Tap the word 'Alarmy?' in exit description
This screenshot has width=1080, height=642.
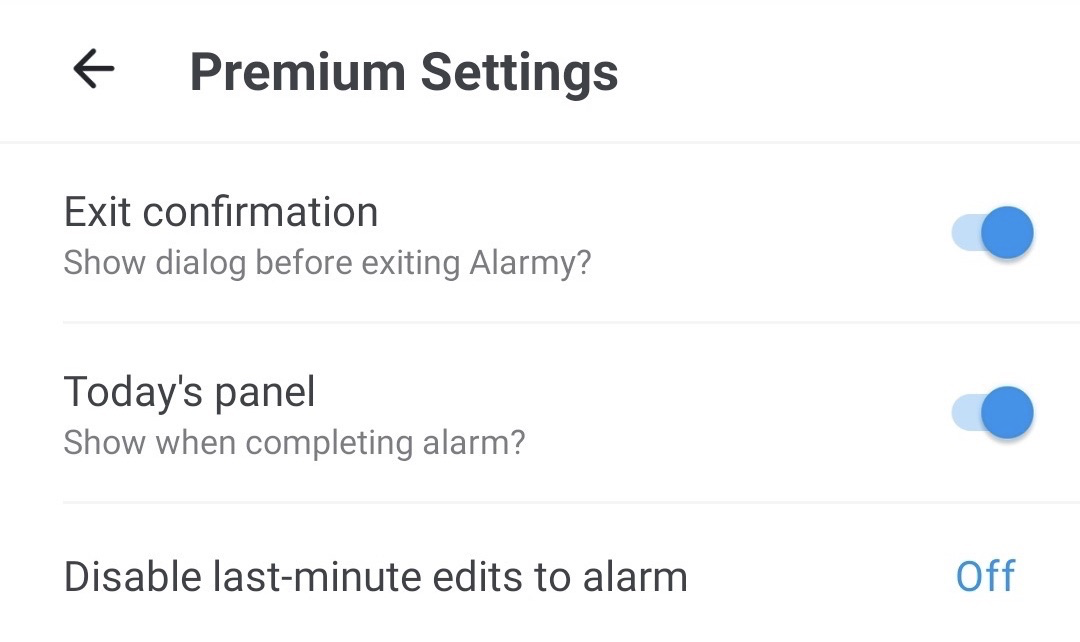tap(530, 263)
